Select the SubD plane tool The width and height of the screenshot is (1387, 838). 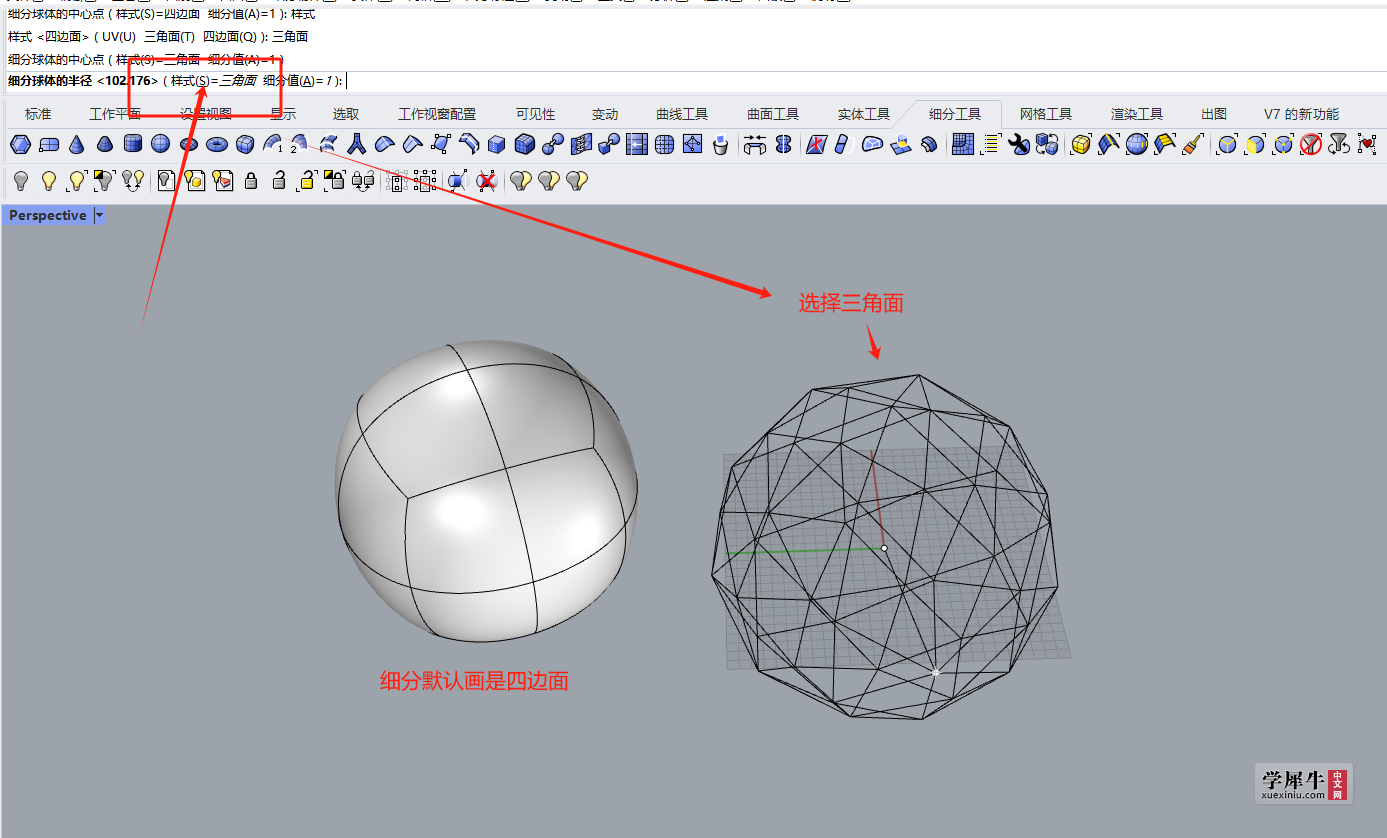coord(49,146)
